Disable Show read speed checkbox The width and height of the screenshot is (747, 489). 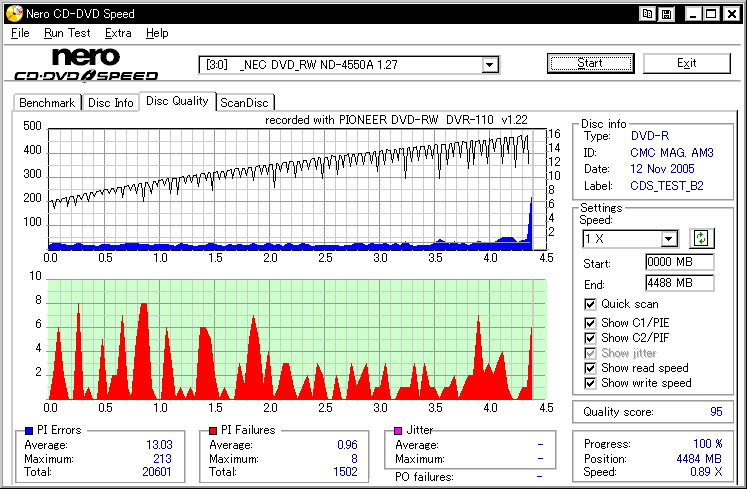pyautogui.click(x=590, y=368)
